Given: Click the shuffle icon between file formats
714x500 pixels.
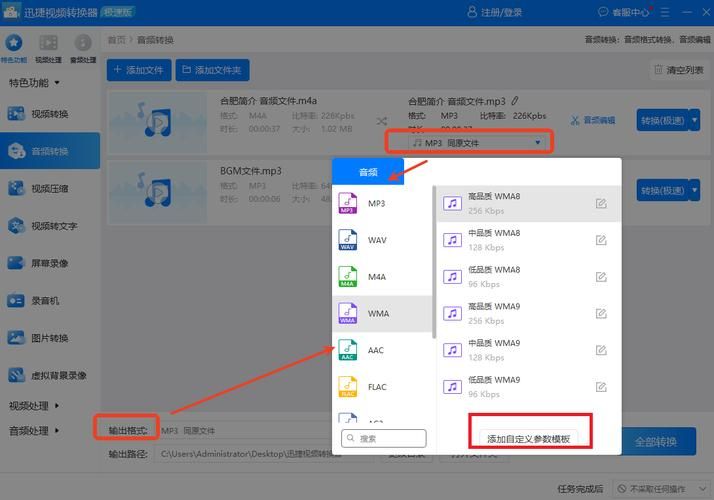Looking at the screenshot, I should click(382, 121).
